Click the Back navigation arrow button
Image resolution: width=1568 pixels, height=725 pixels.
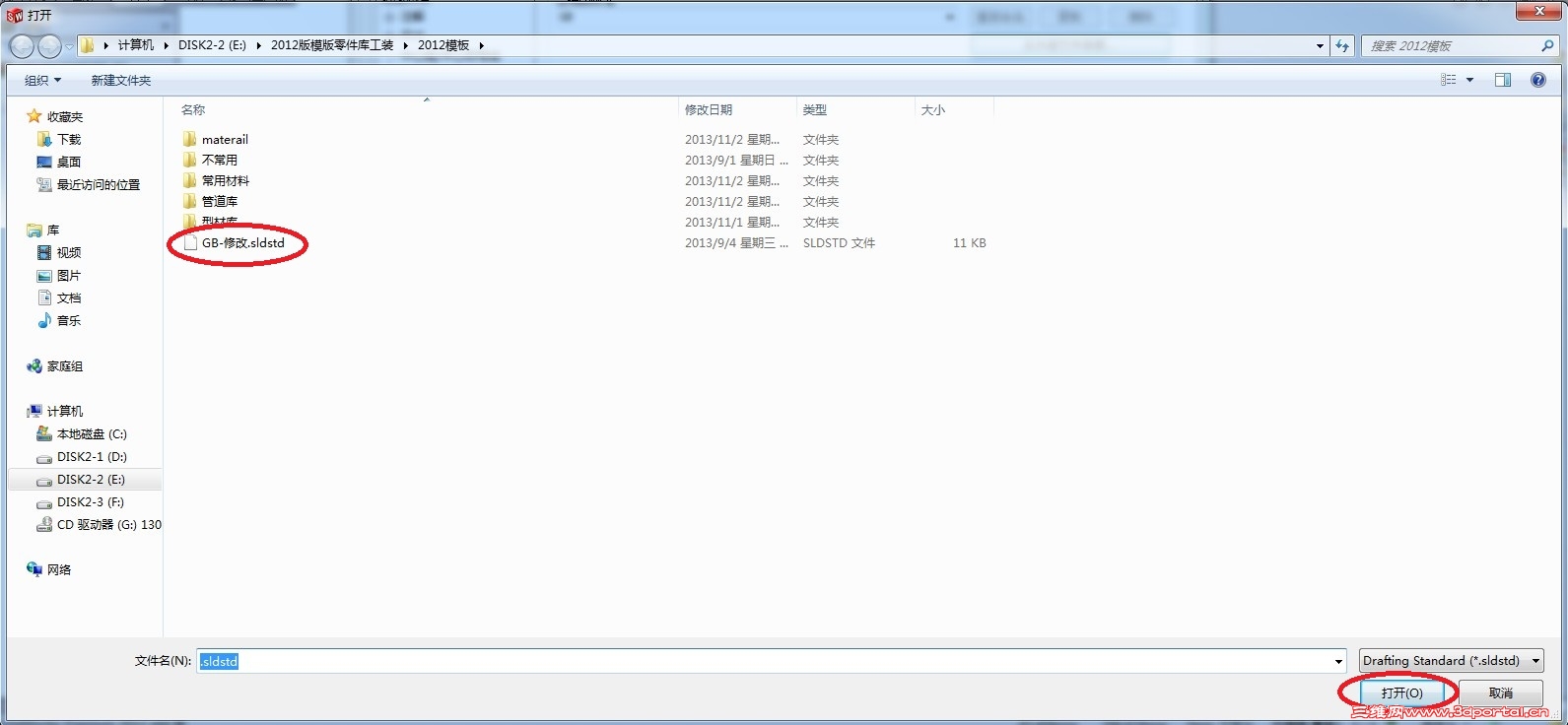pos(22,45)
